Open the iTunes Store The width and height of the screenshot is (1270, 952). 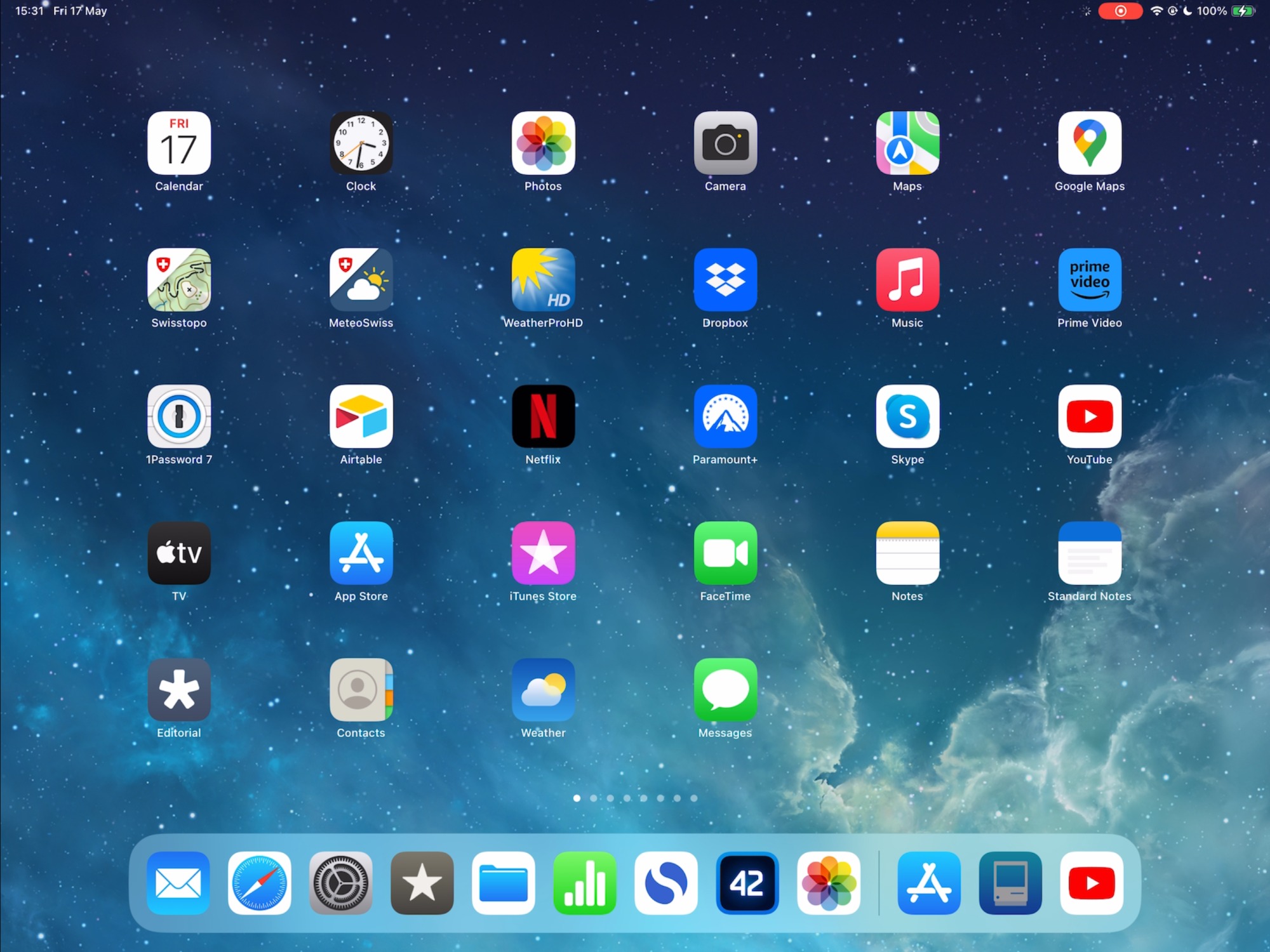(543, 553)
